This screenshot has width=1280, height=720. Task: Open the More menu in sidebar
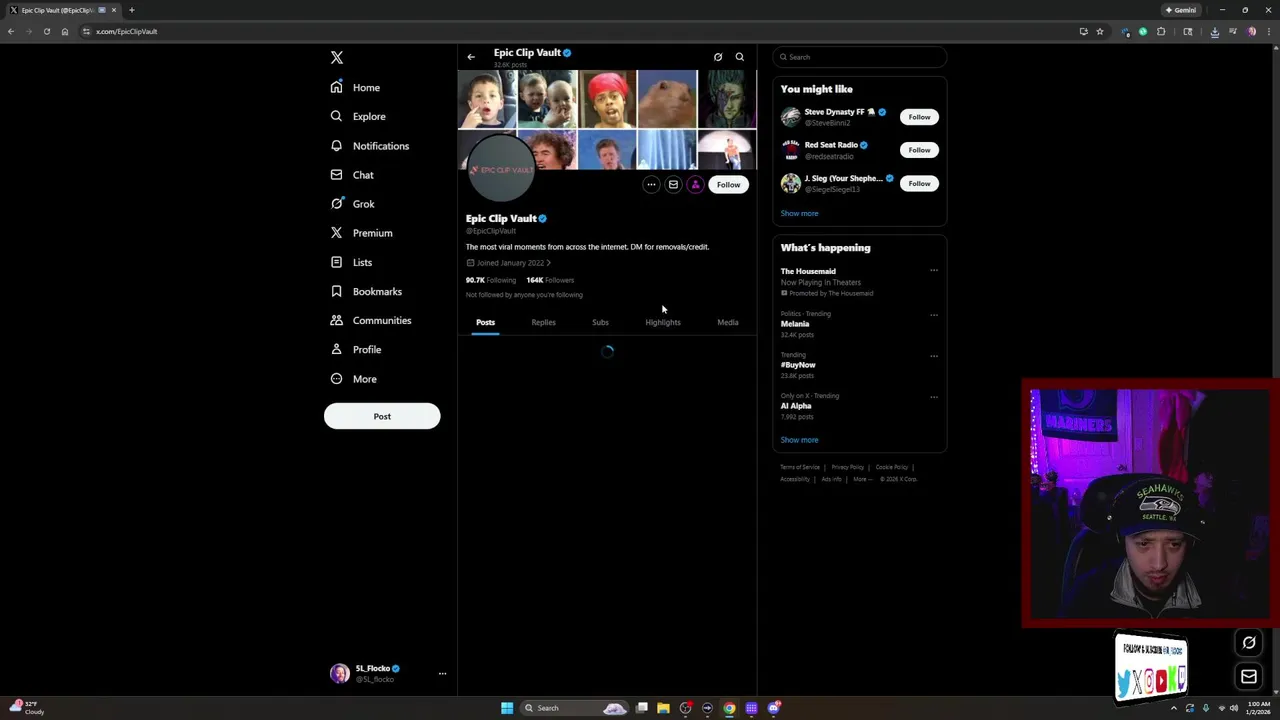(353, 379)
